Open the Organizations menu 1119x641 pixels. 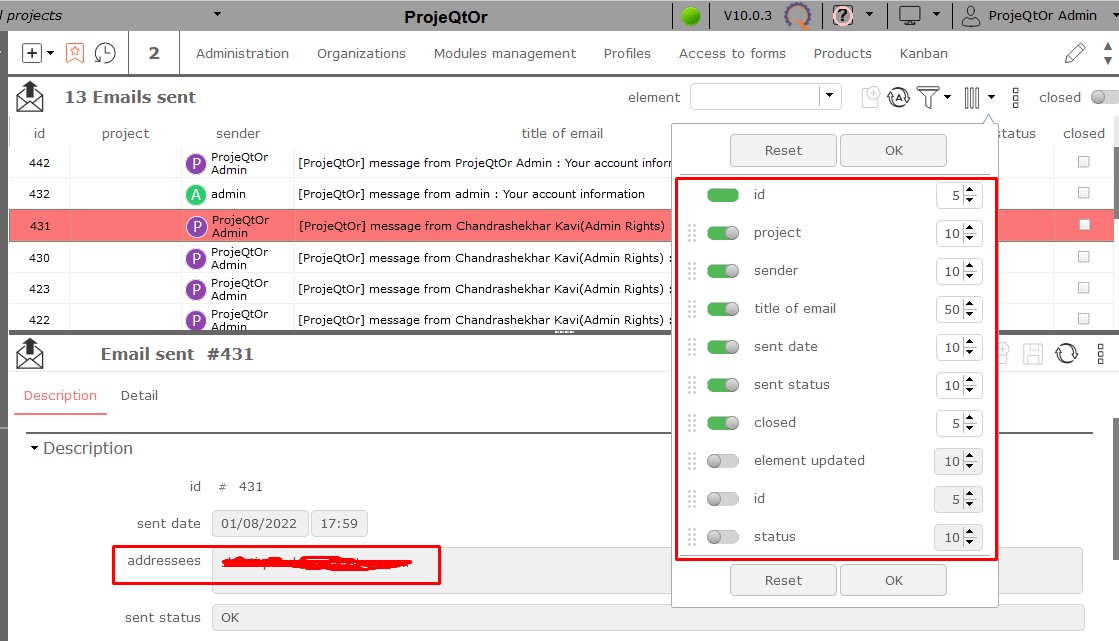click(x=361, y=54)
